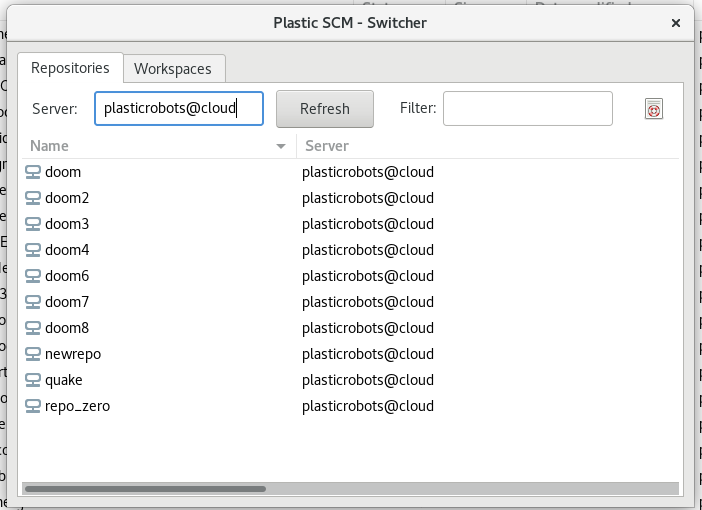Select the quake repository name
702x510 pixels.
tap(64, 380)
